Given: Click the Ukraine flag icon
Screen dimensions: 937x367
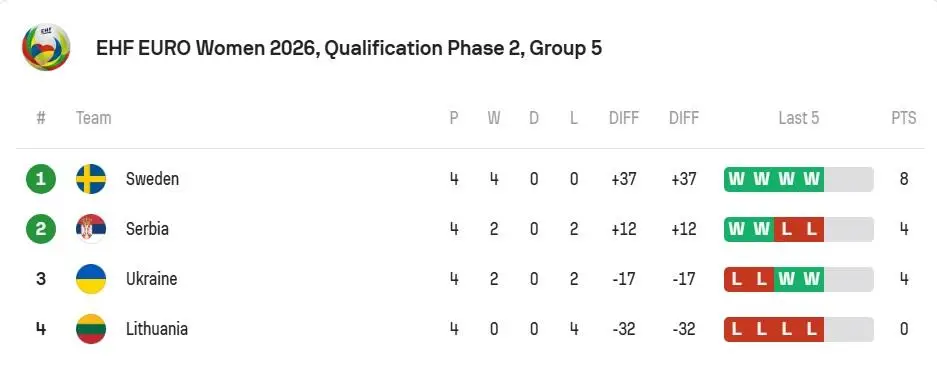Looking at the screenshot, I should pos(91,279).
